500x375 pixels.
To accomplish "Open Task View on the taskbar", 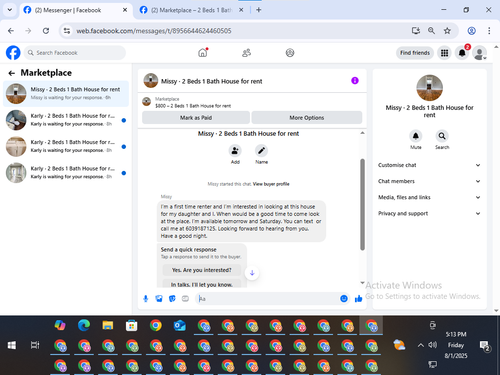I will 35,345.
